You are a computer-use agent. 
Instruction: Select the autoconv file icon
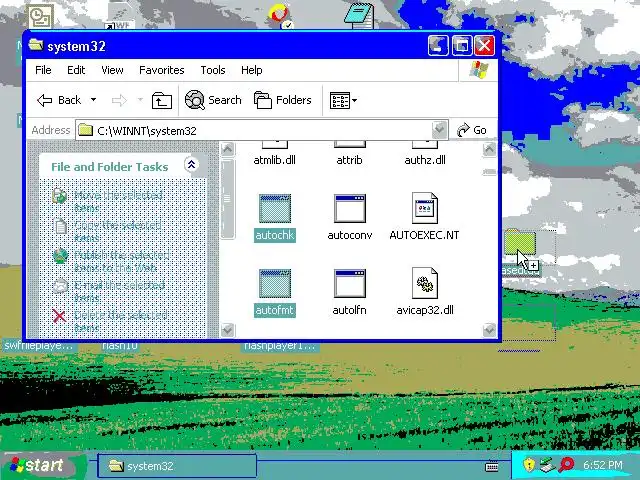350,209
